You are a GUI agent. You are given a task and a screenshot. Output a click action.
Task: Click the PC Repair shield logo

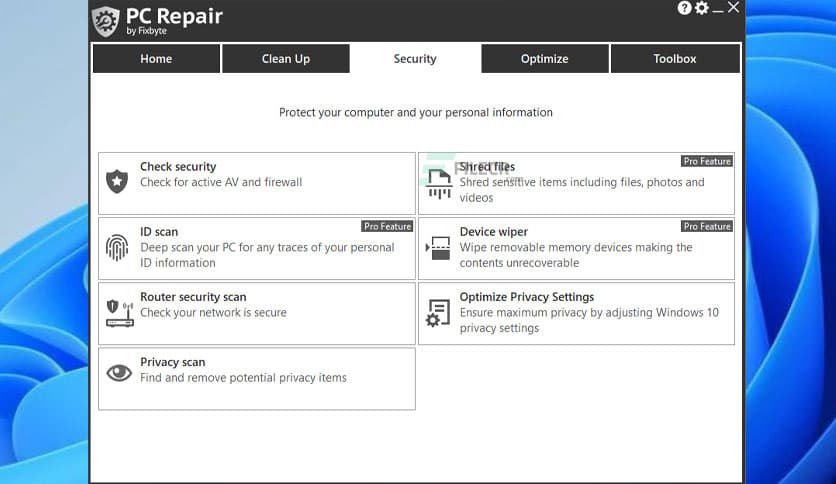click(106, 21)
